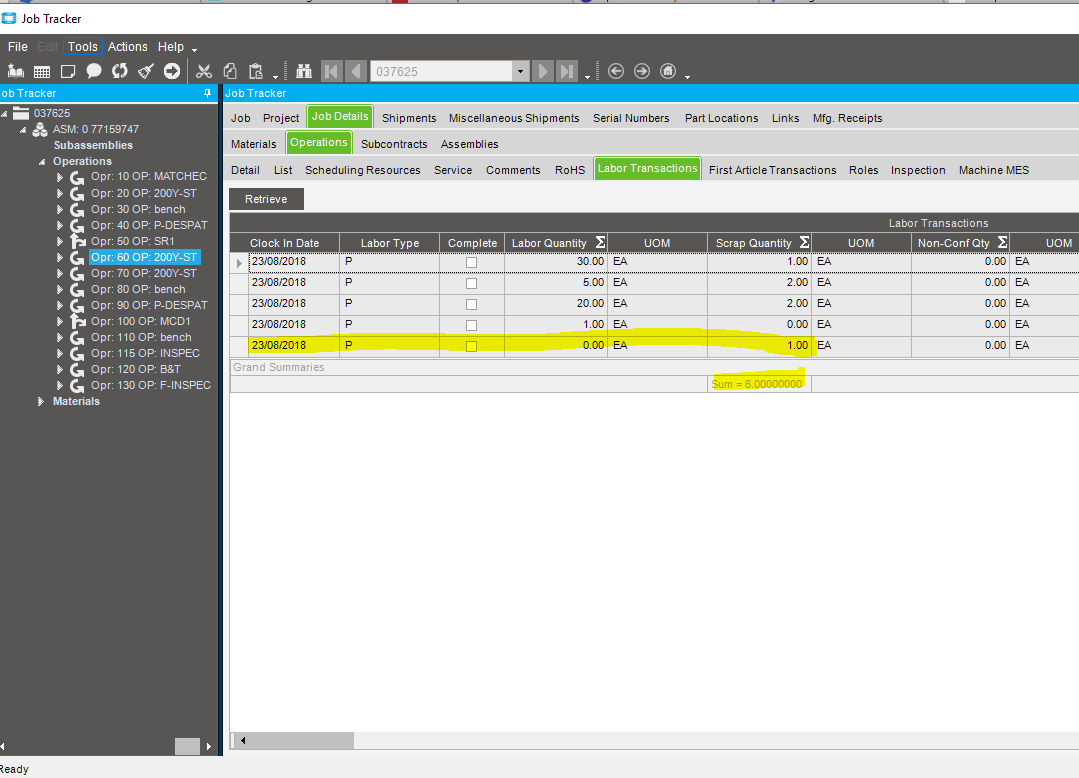Screen dimensions: 1079x778
Task: Click the clear (broom) toolbar icon
Action: pyautogui.click(x=146, y=71)
